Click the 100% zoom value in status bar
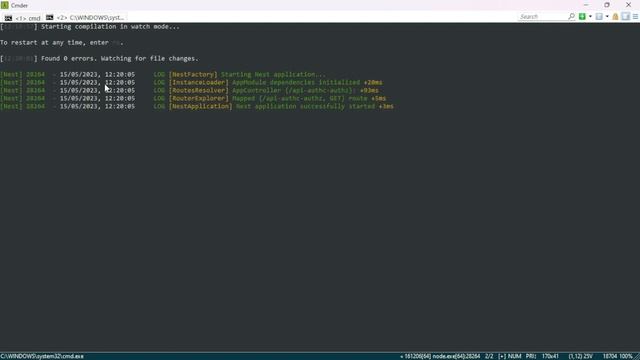 coord(626,356)
